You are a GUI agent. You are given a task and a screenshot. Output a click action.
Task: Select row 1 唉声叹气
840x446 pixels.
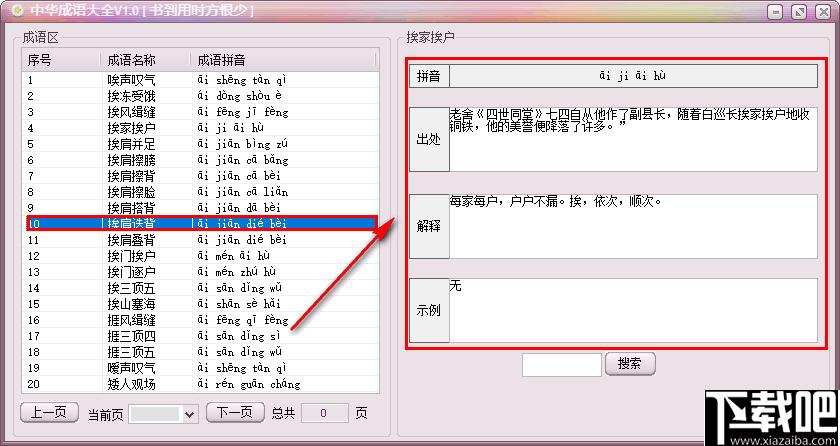click(200, 80)
